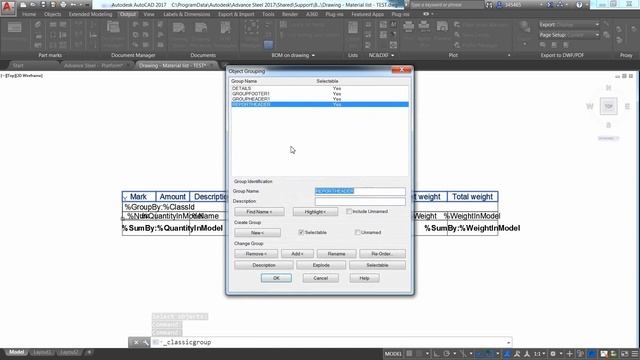Image resolution: width=640 pixels, height=360 pixels.
Task: Close the command line with its X icon
Action: [x=136, y=342]
